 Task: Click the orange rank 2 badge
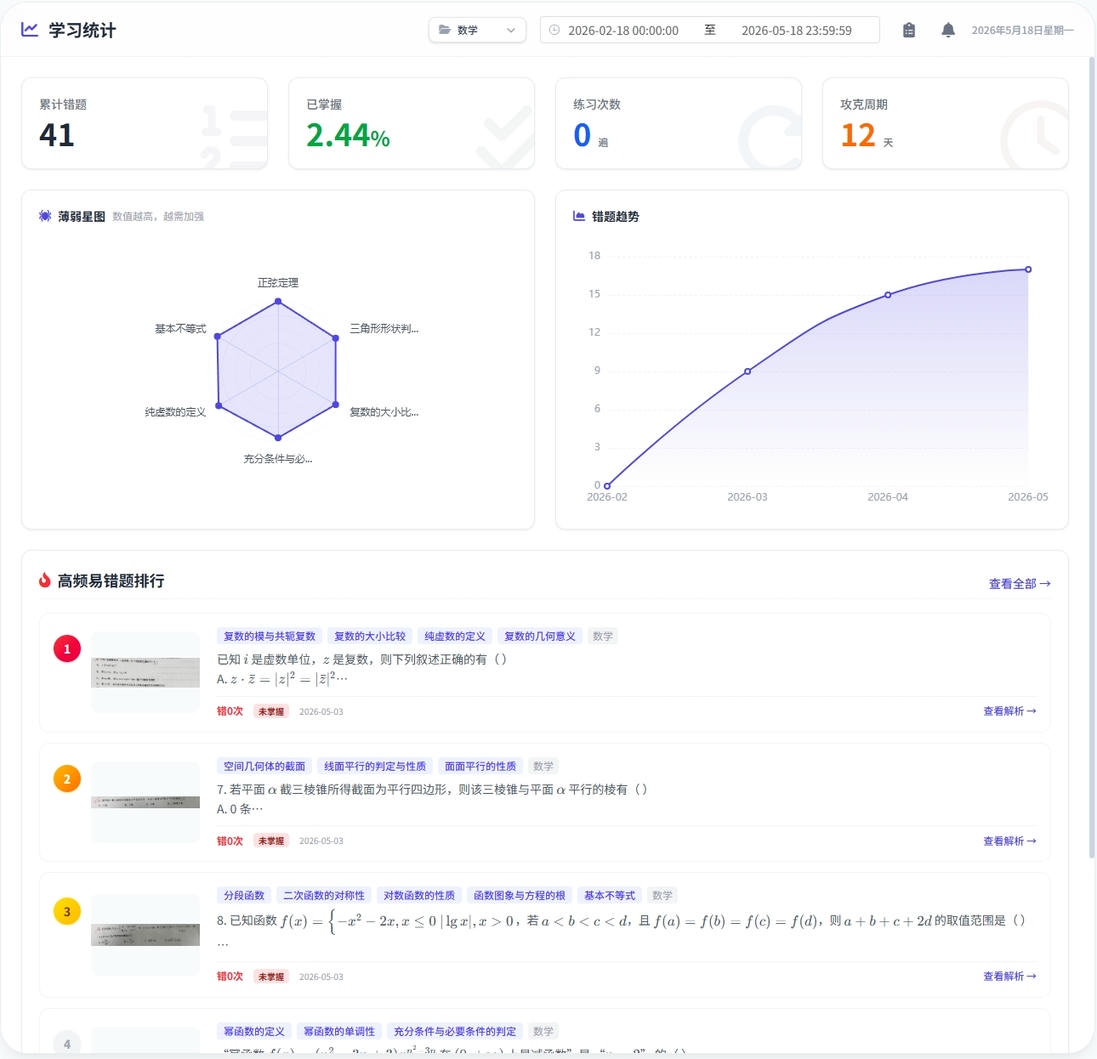[x=67, y=779]
